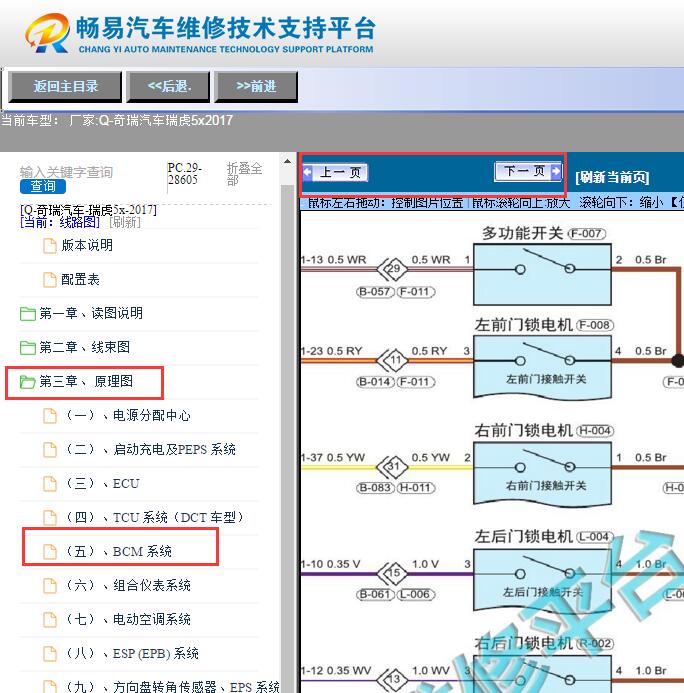684x693 pixels.
Task: Open （三）、ECU page
Action: point(102,484)
